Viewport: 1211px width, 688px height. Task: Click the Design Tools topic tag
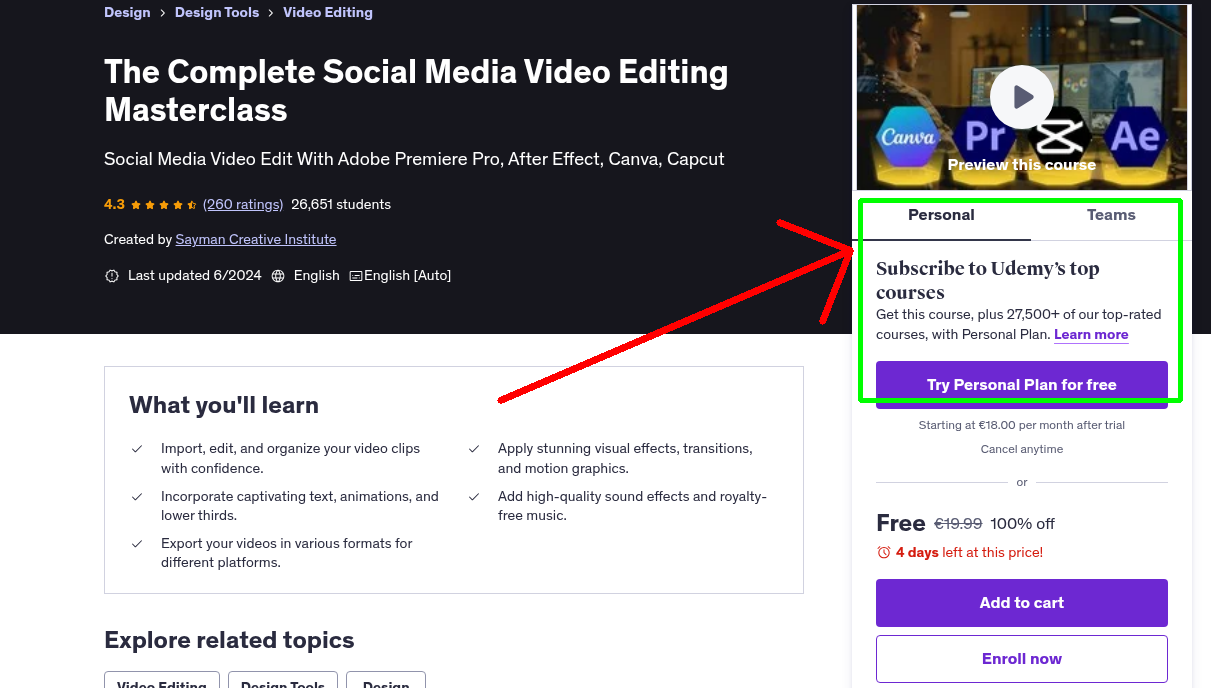pyautogui.click(x=283, y=680)
